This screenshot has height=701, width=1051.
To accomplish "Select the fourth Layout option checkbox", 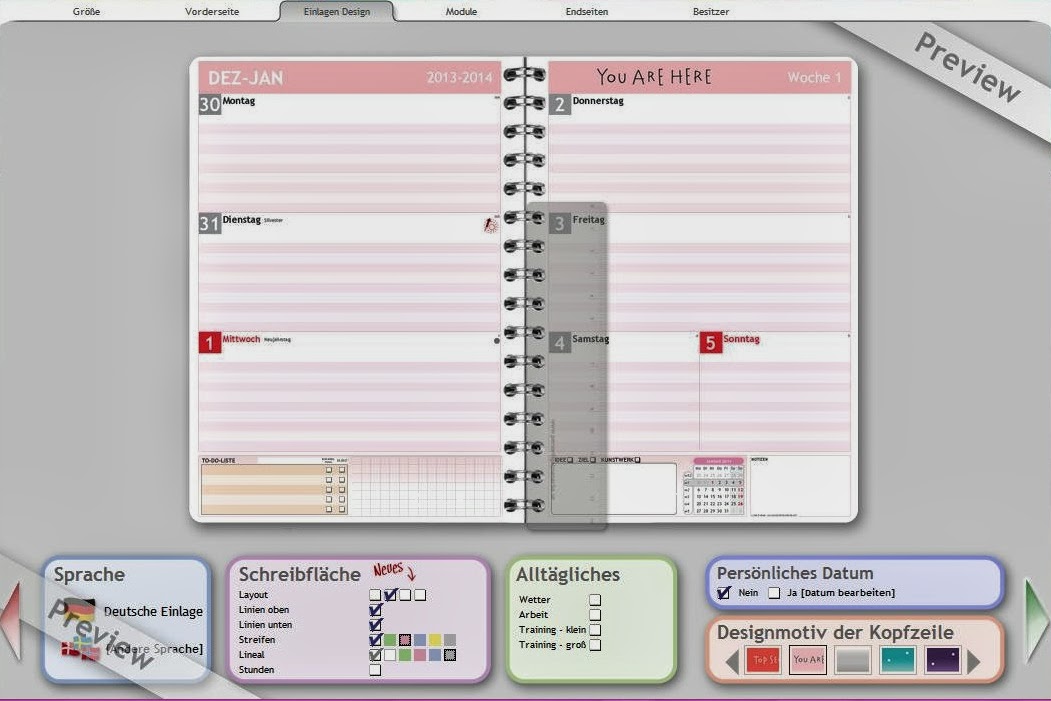I will click(420, 595).
